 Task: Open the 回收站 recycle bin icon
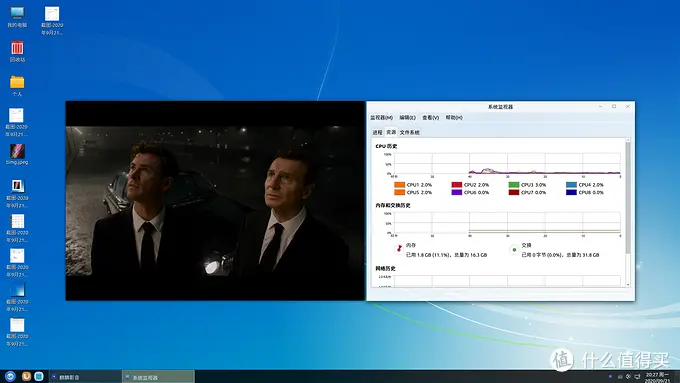tap(17, 51)
